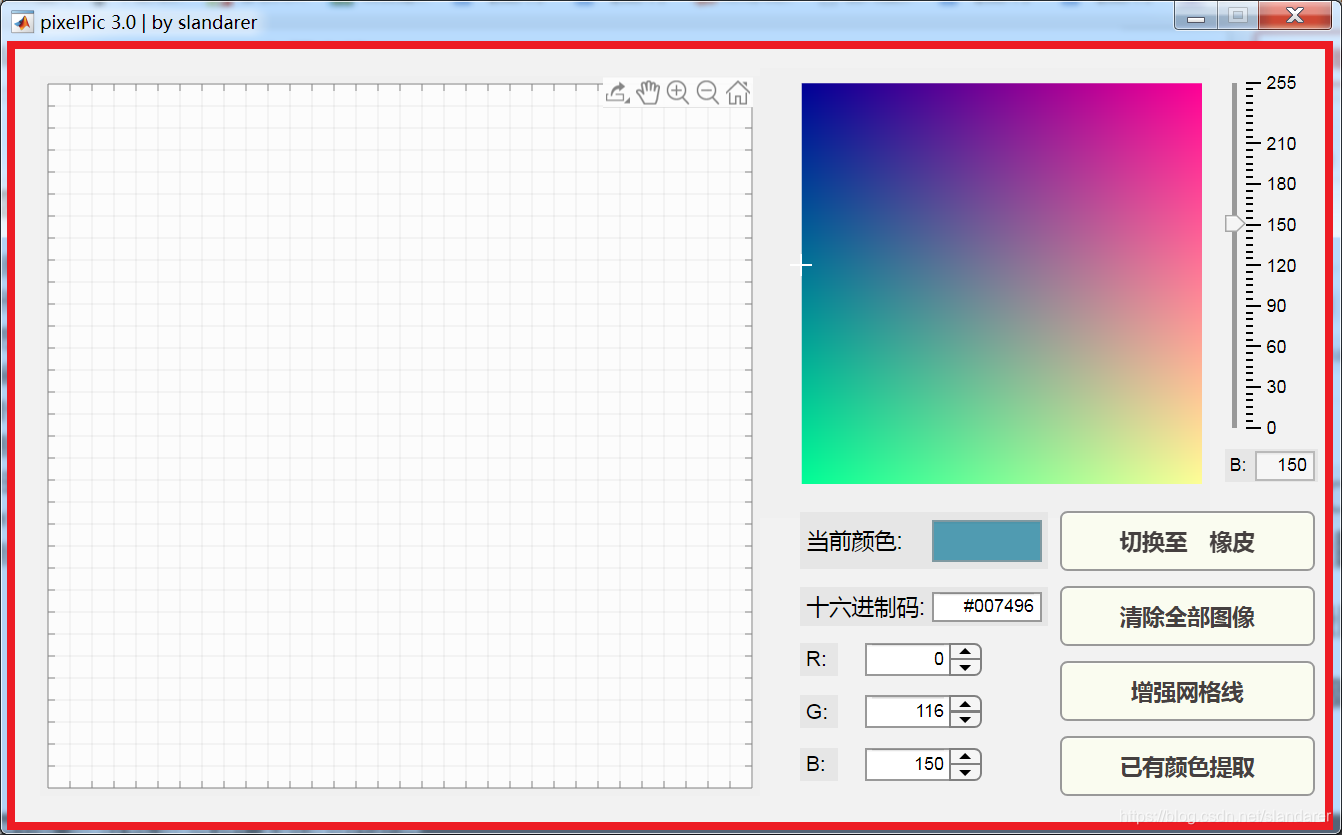Click the B spinner field showing 150
The height and width of the screenshot is (835, 1342).
(908, 764)
